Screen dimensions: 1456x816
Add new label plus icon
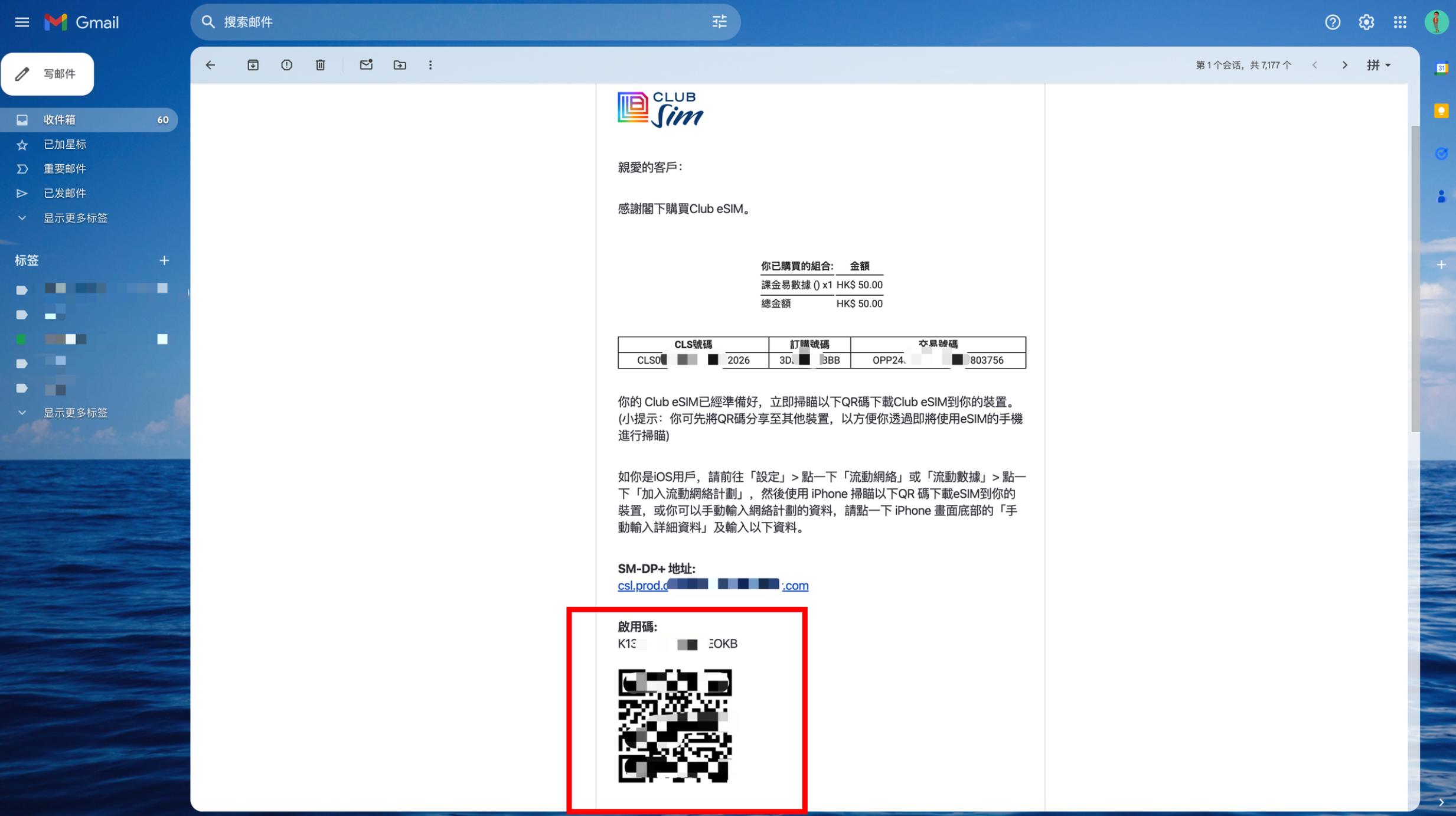164,260
